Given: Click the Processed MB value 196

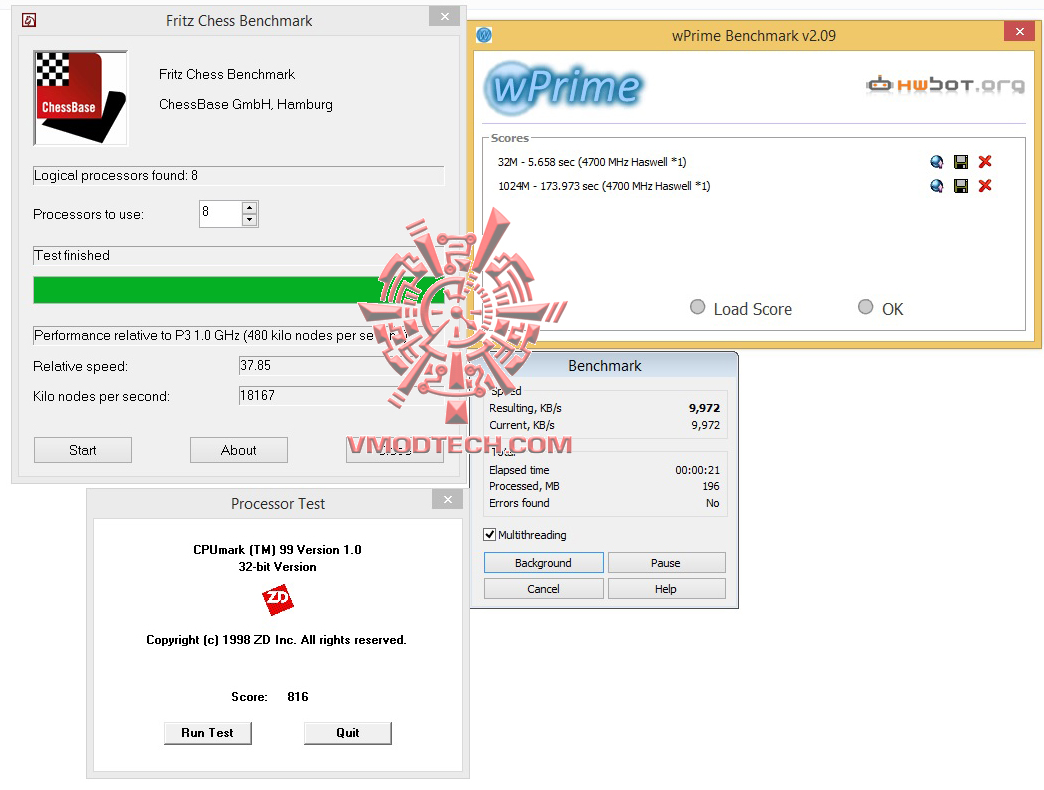Looking at the screenshot, I should click(x=710, y=486).
